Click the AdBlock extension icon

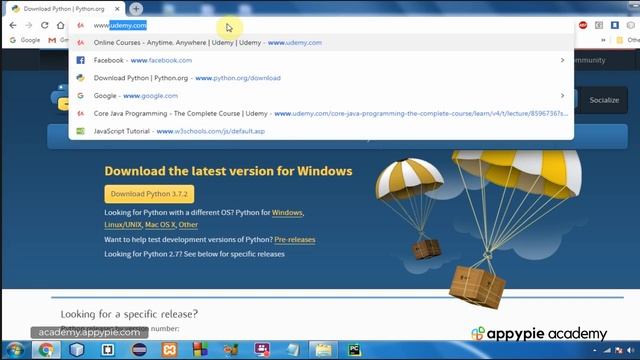pyautogui.click(x=583, y=25)
